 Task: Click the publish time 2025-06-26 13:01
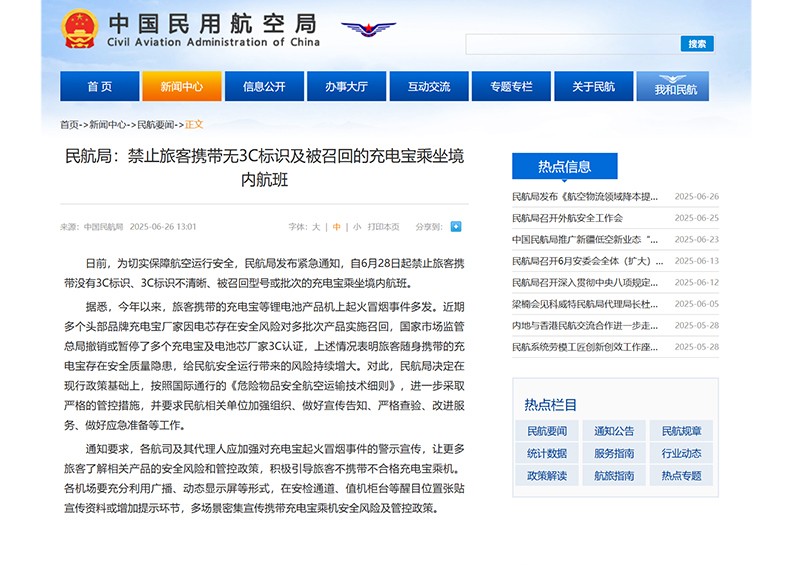coord(163,227)
